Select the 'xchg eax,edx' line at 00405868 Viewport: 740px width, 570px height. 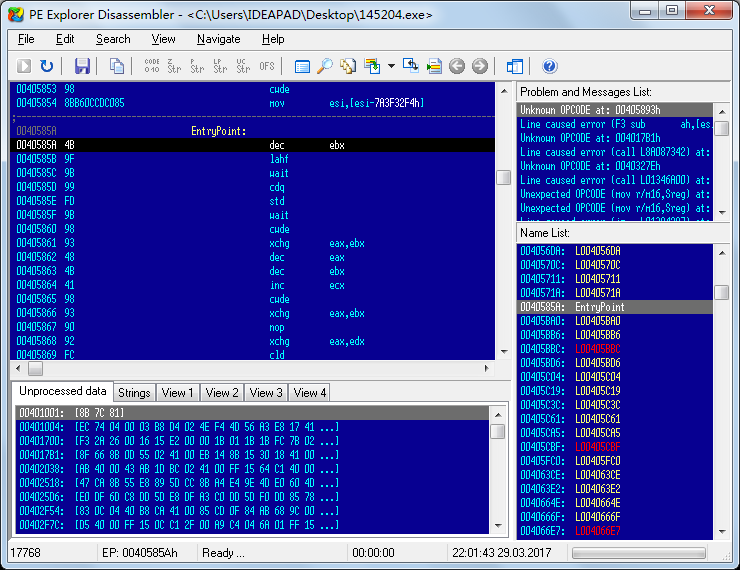click(252, 341)
